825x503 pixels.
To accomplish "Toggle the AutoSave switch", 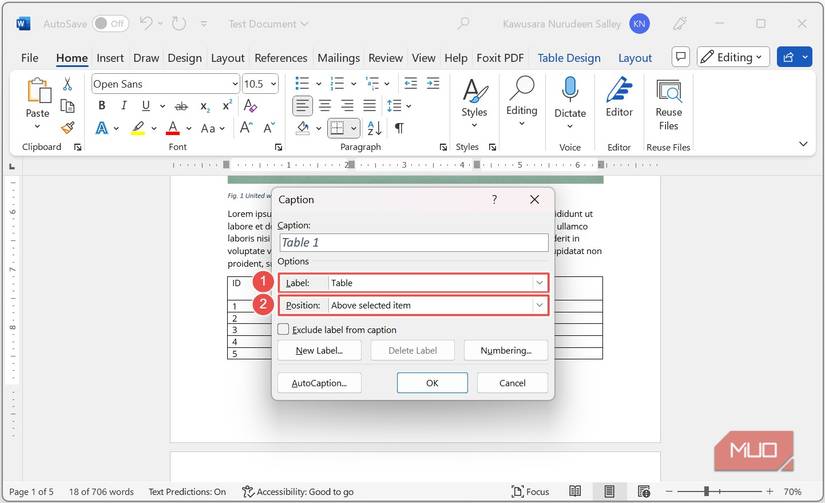I will pos(111,23).
